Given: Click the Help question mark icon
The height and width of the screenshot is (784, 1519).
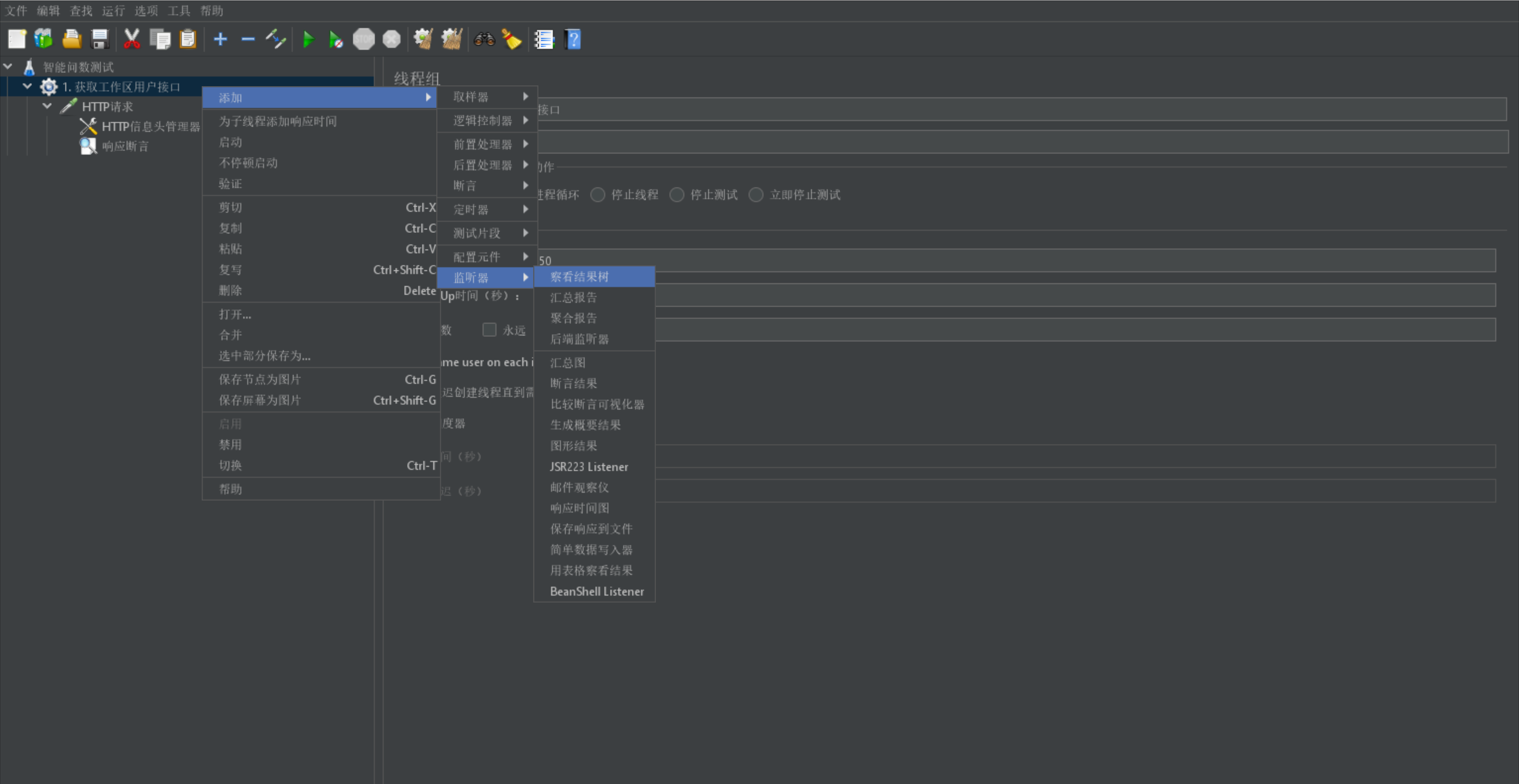Looking at the screenshot, I should (572, 39).
